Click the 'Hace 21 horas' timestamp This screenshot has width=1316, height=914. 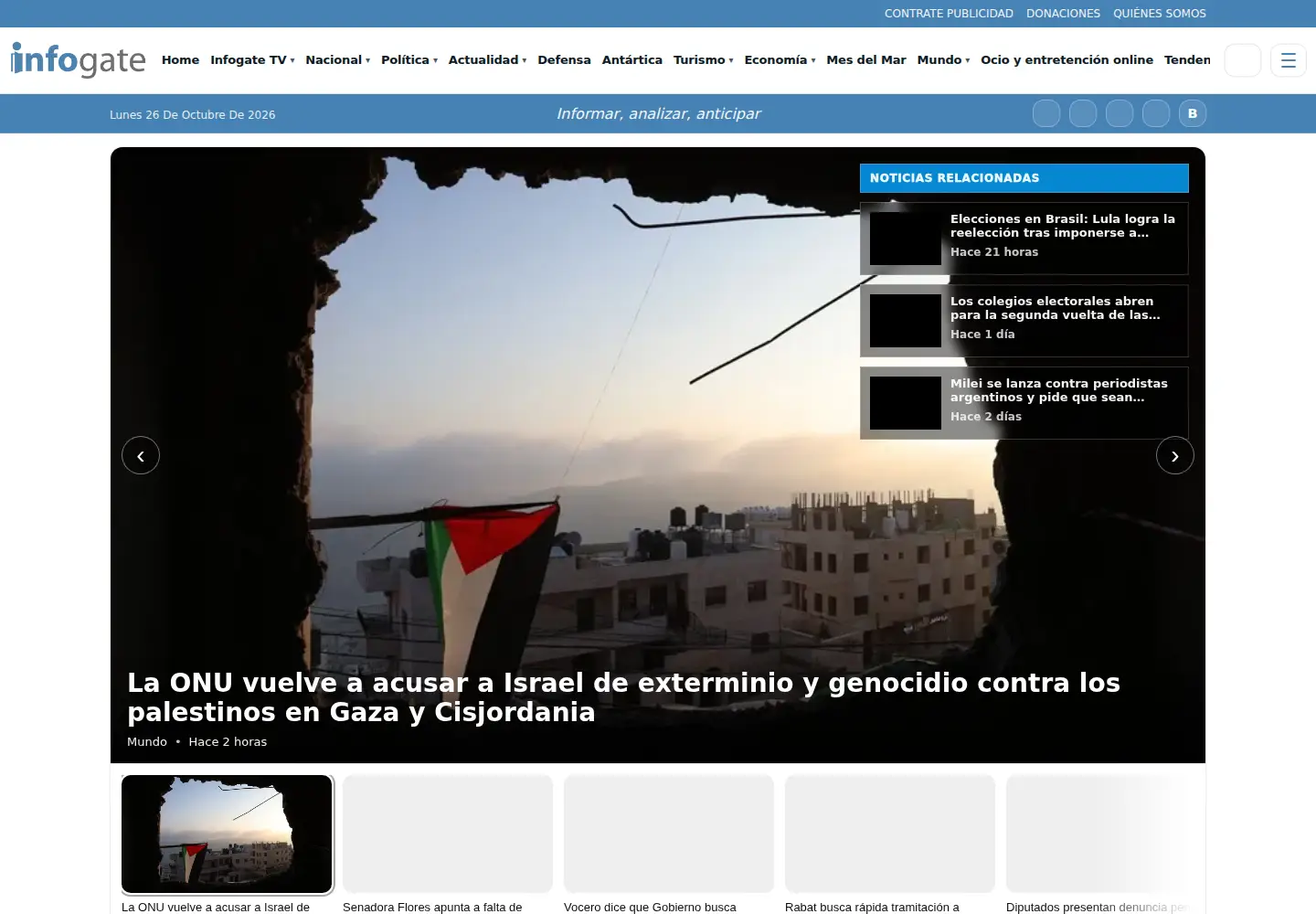(x=994, y=252)
